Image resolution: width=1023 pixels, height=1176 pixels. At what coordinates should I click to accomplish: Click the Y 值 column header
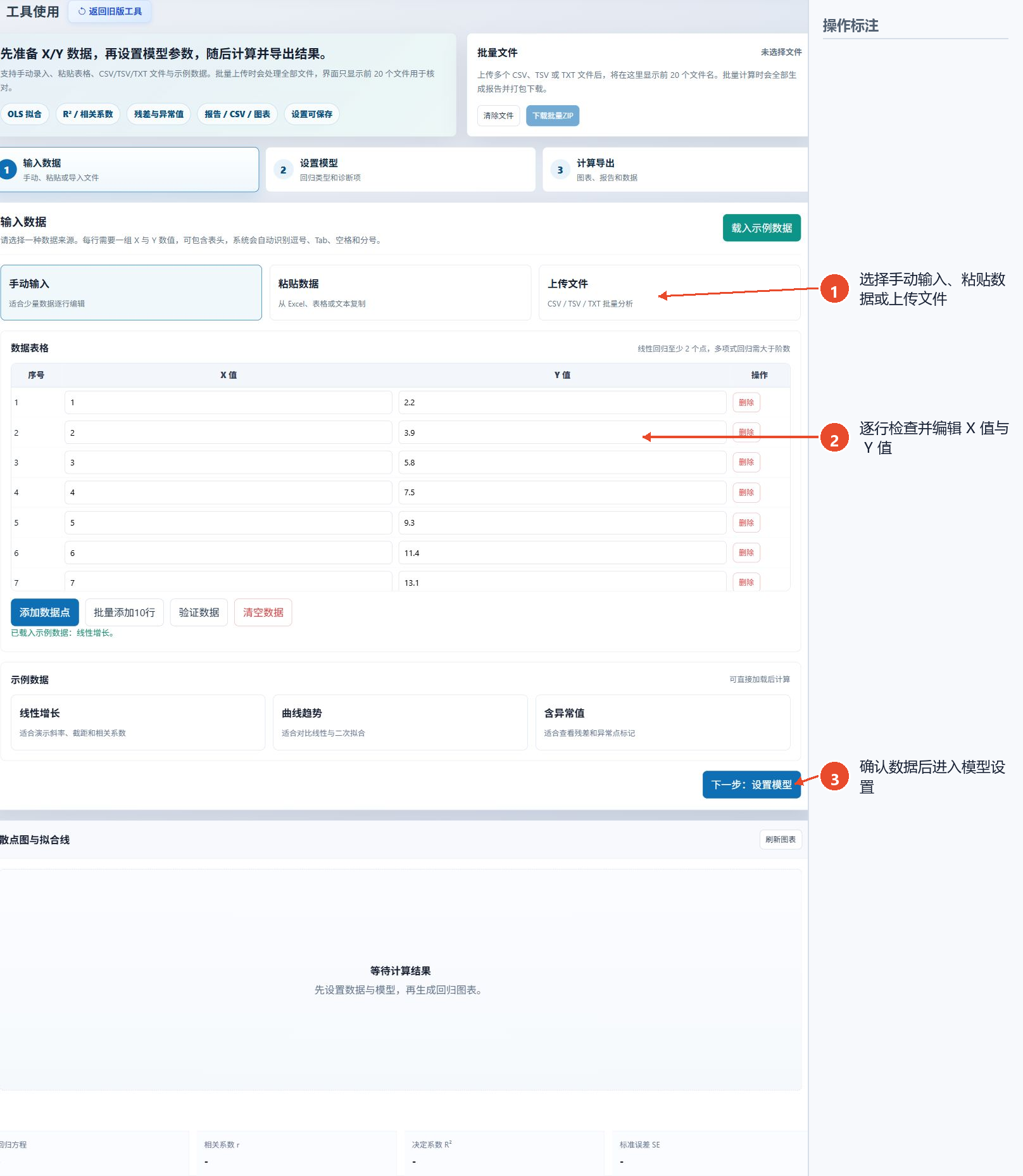pyautogui.click(x=562, y=376)
